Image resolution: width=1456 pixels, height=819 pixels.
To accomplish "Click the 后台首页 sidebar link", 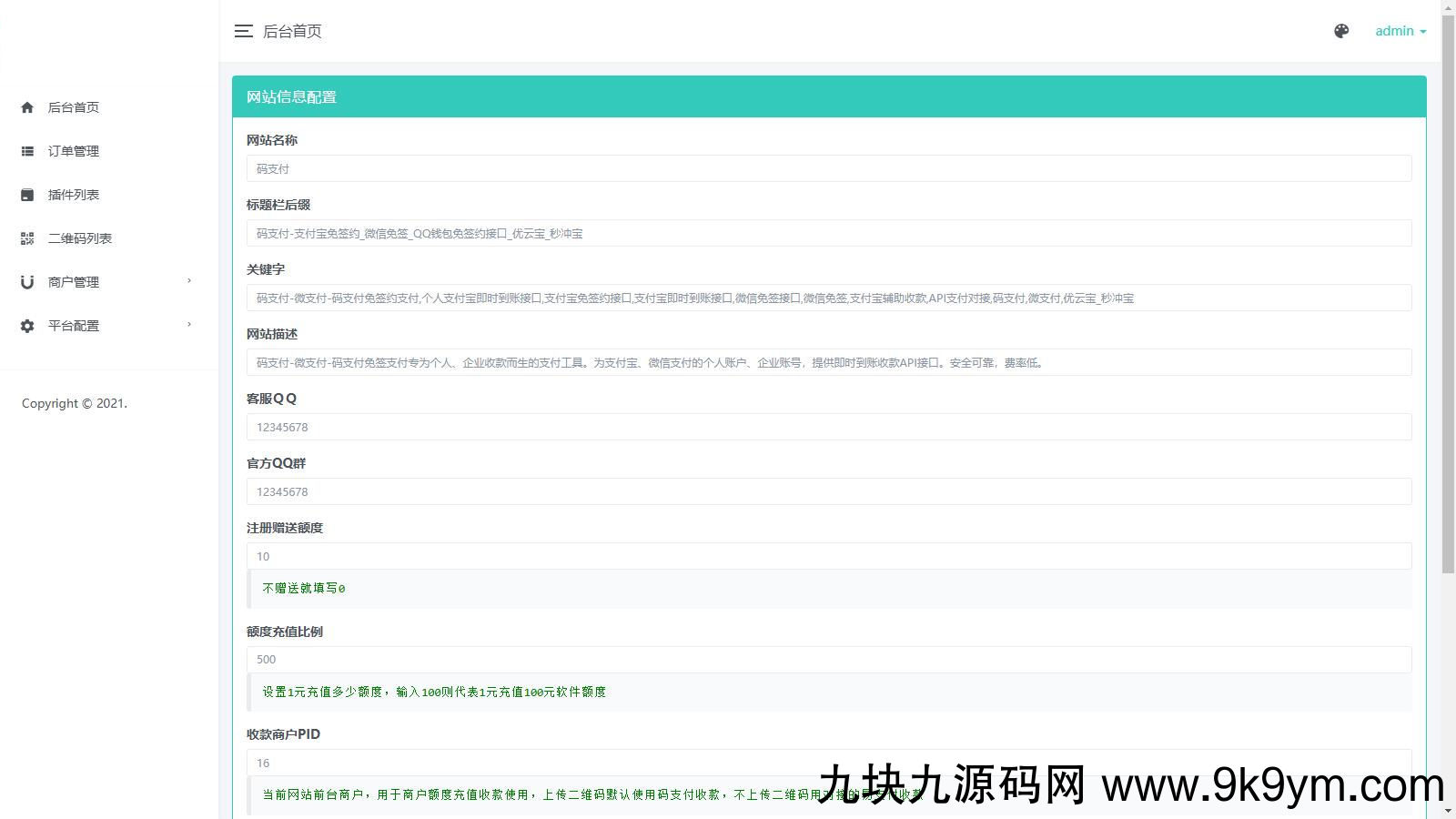I will tap(74, 107).
